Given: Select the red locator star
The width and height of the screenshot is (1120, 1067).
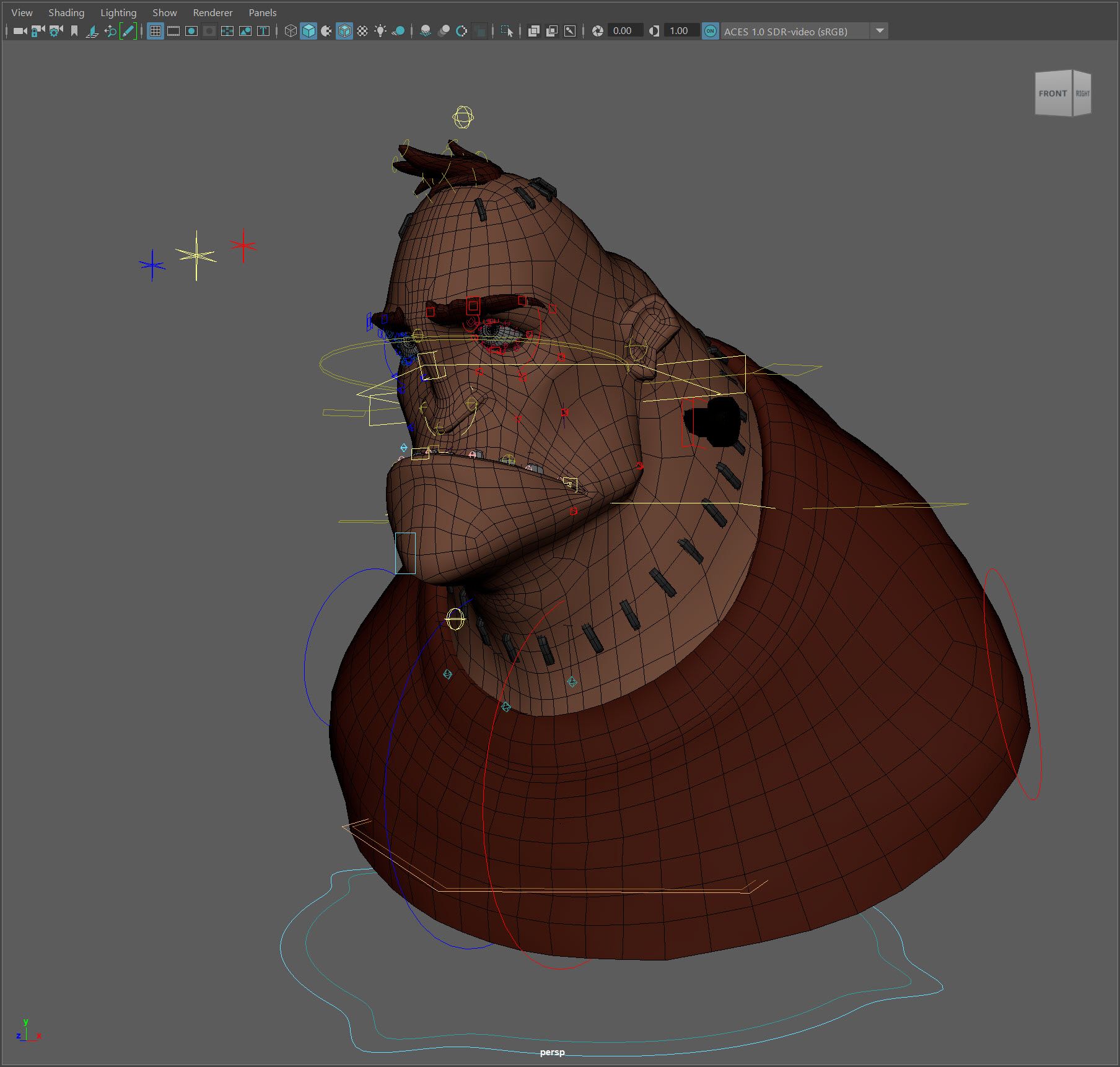Looking at the screenshot, I should (x=243, y=245).
